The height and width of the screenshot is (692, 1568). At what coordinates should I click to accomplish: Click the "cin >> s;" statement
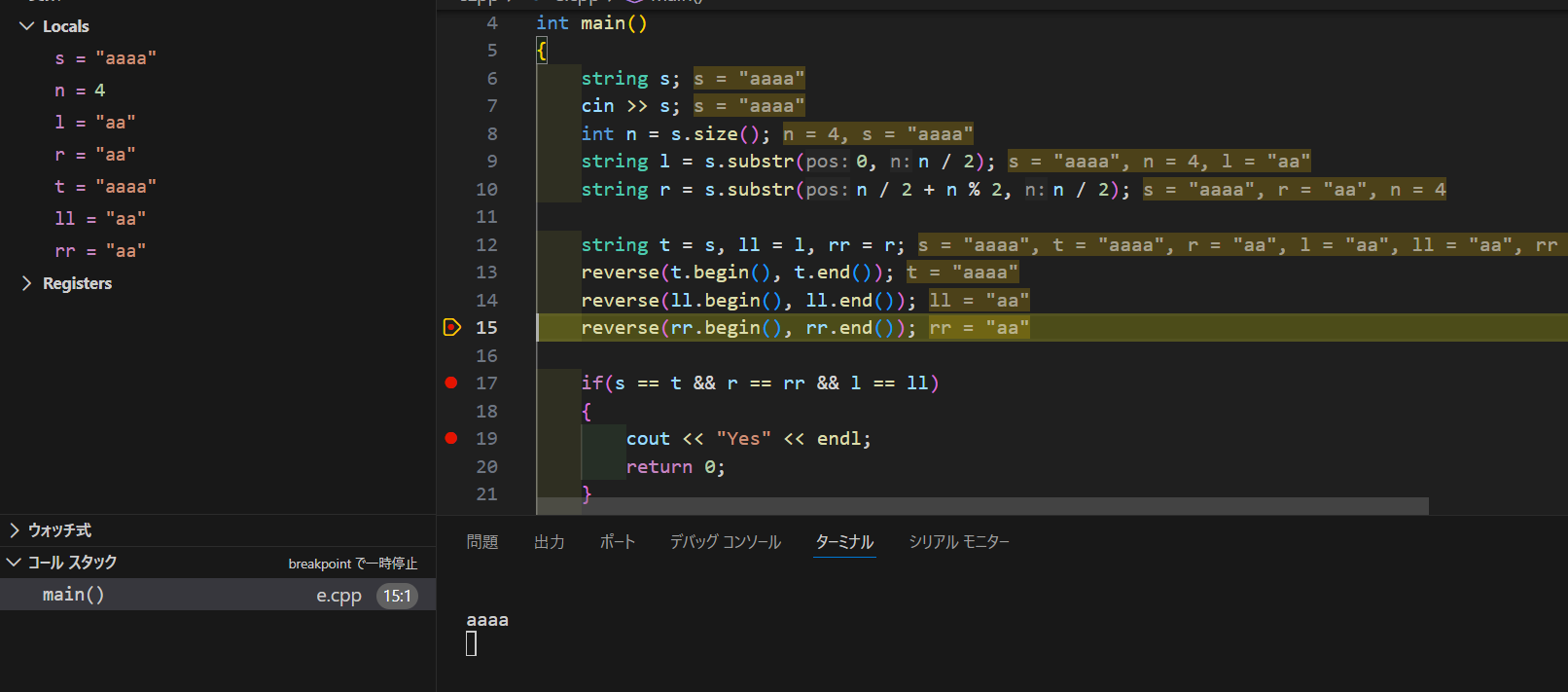click(630, 106)
